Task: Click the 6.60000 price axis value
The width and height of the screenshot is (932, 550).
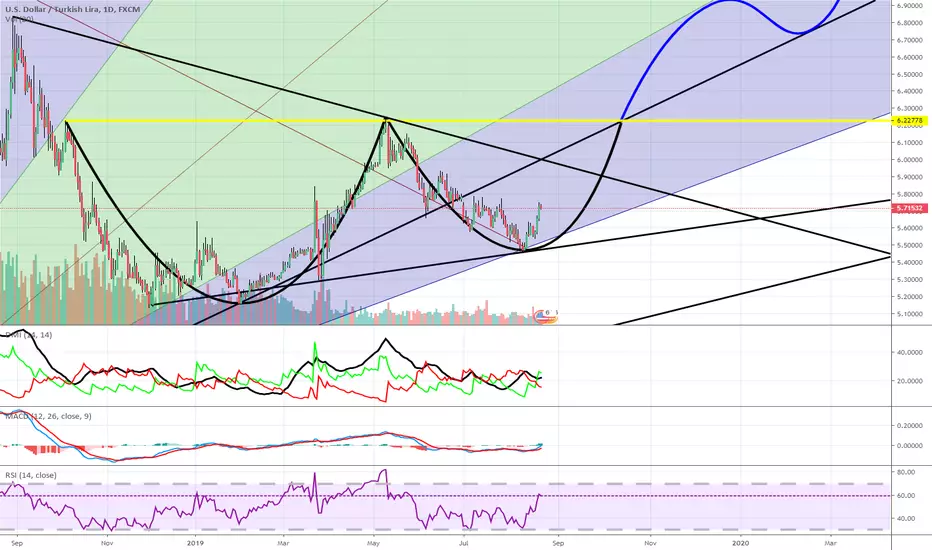Action: pyautogui.click(x=910, y=57)
